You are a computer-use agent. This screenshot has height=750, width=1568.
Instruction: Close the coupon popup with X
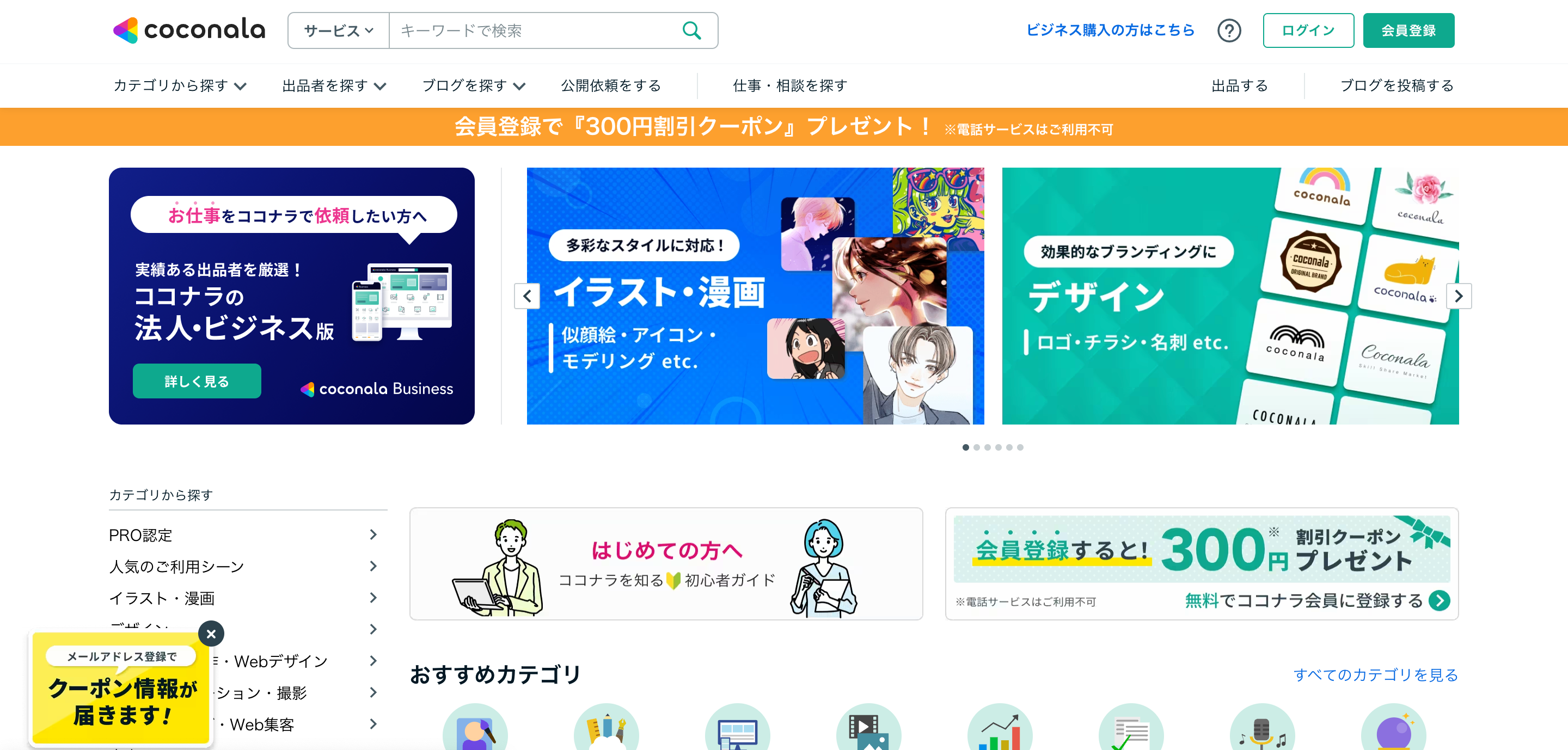click(x=211, y=634)
